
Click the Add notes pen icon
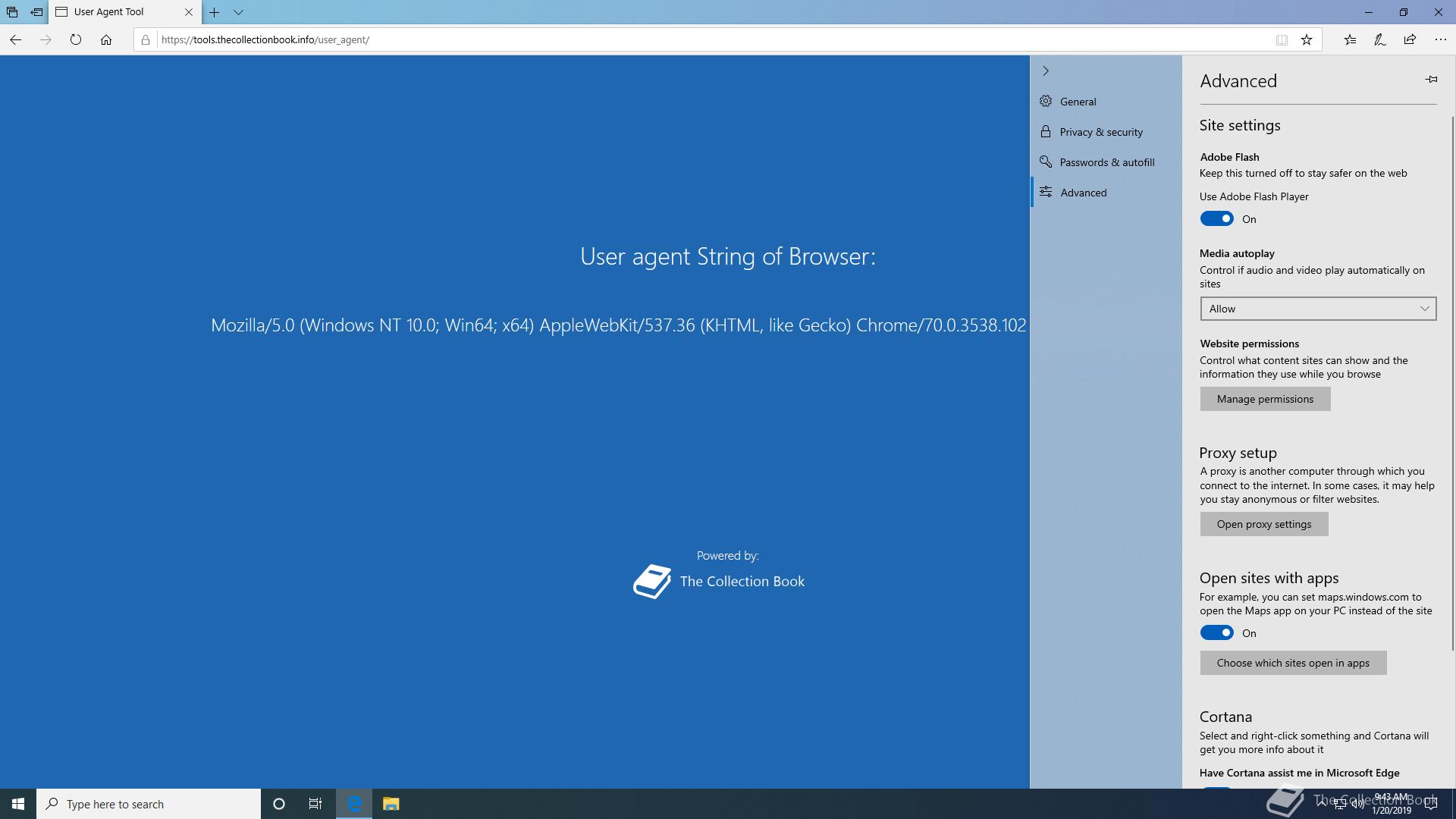(x=1380, y=39)
